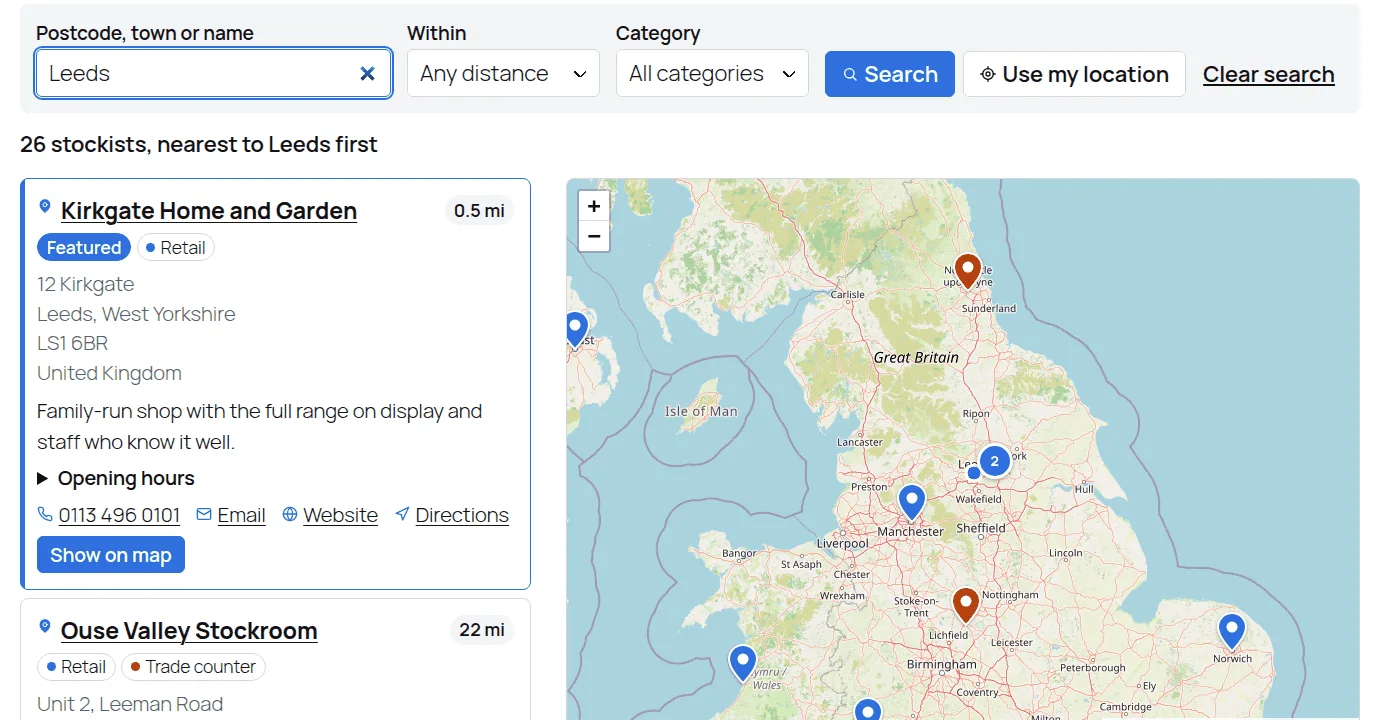Image resolution: width=1380 pixels, height=720 pixels.
Task: Click the orange marker near Lichfield
Action: [965, 605]
